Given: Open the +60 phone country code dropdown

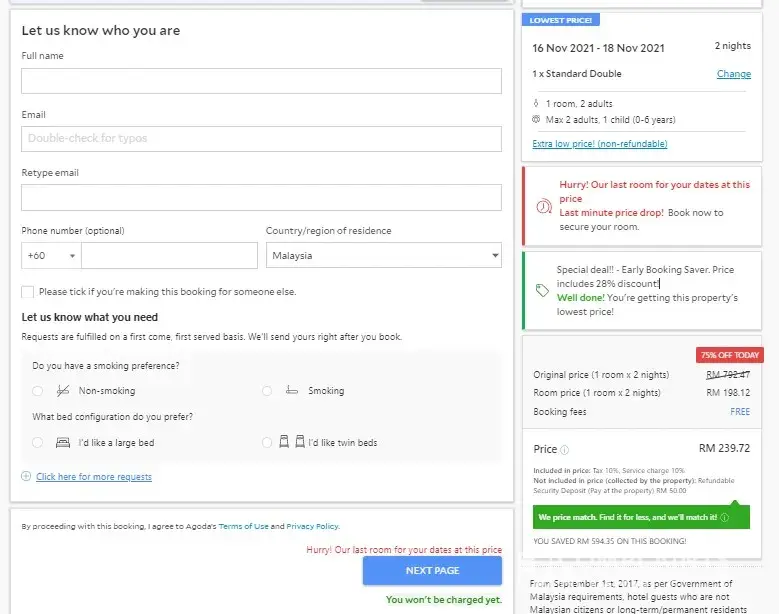Looking at the screenshot, I should click(x=51, y=256).
